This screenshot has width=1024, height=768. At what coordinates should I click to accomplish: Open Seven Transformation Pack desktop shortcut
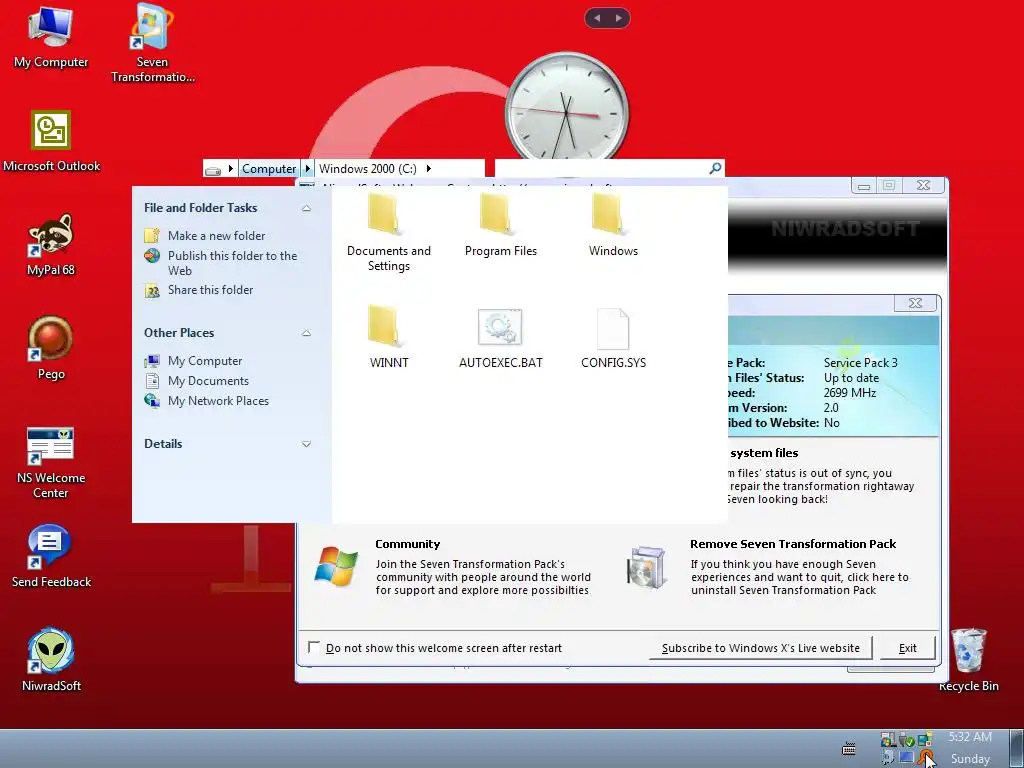(152, 43)
